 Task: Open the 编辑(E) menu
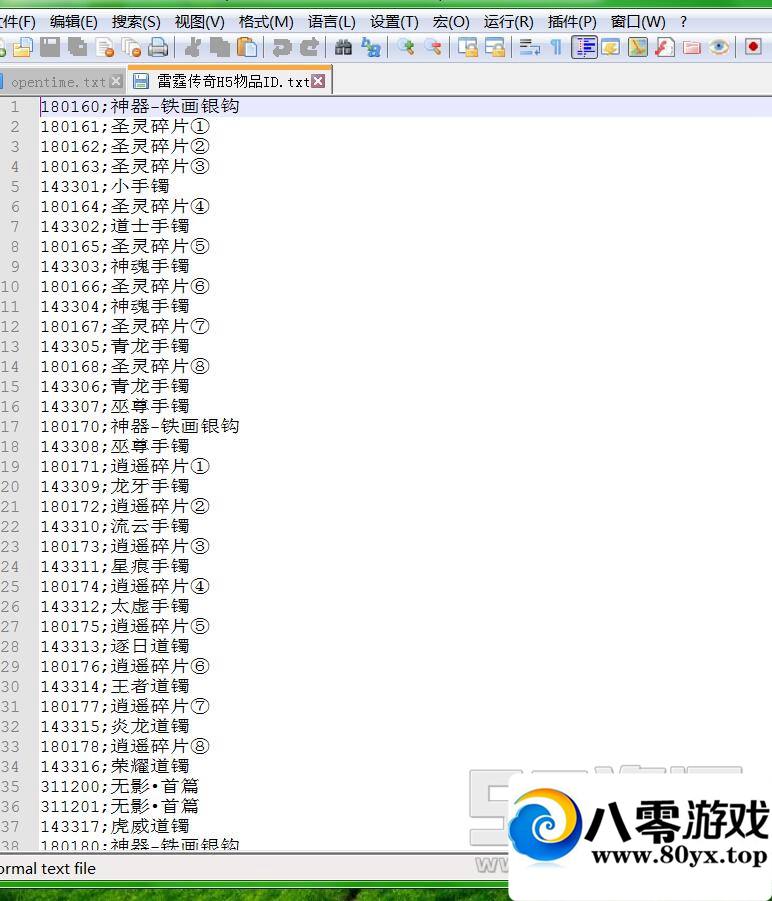tap(73, 21)
